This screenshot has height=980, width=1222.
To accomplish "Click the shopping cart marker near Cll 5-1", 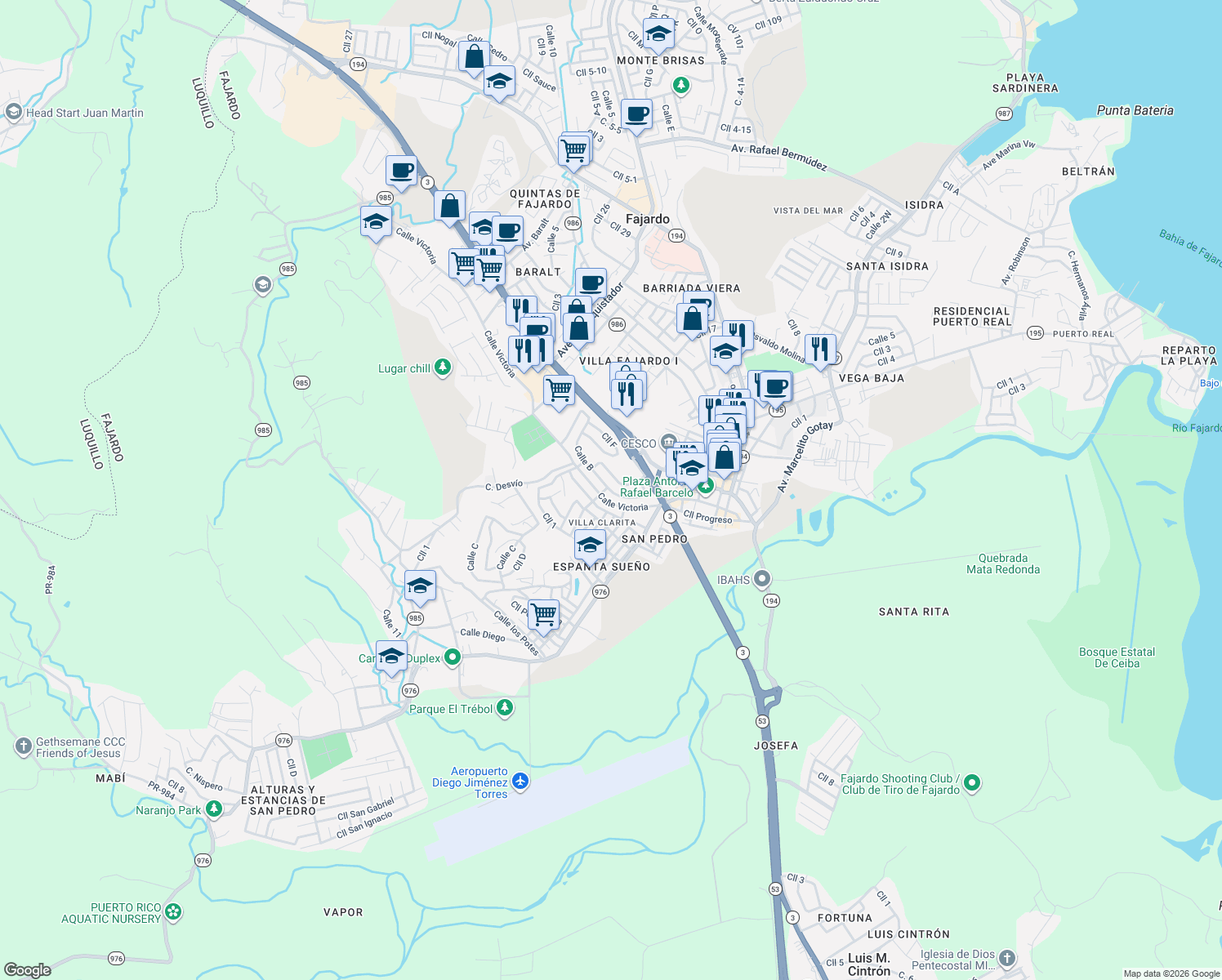I will point(574,151).
